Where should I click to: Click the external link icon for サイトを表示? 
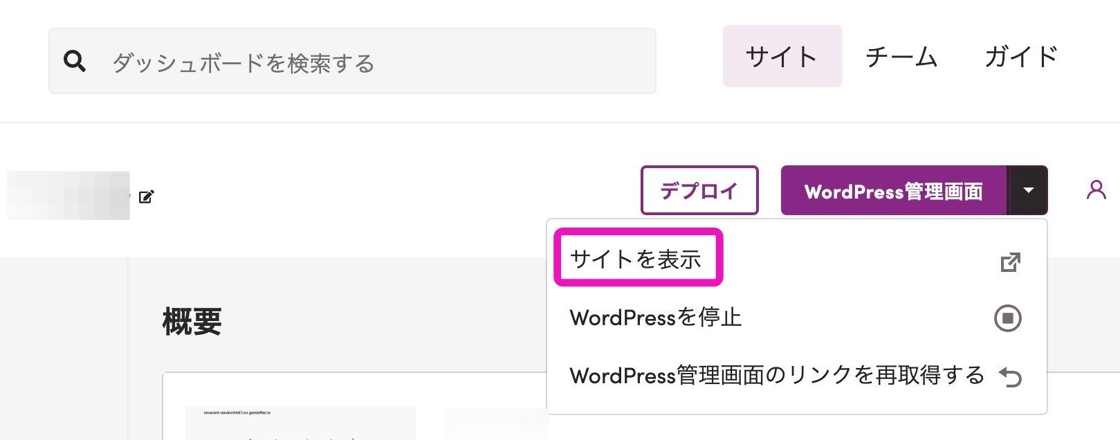click(1010, 263)
